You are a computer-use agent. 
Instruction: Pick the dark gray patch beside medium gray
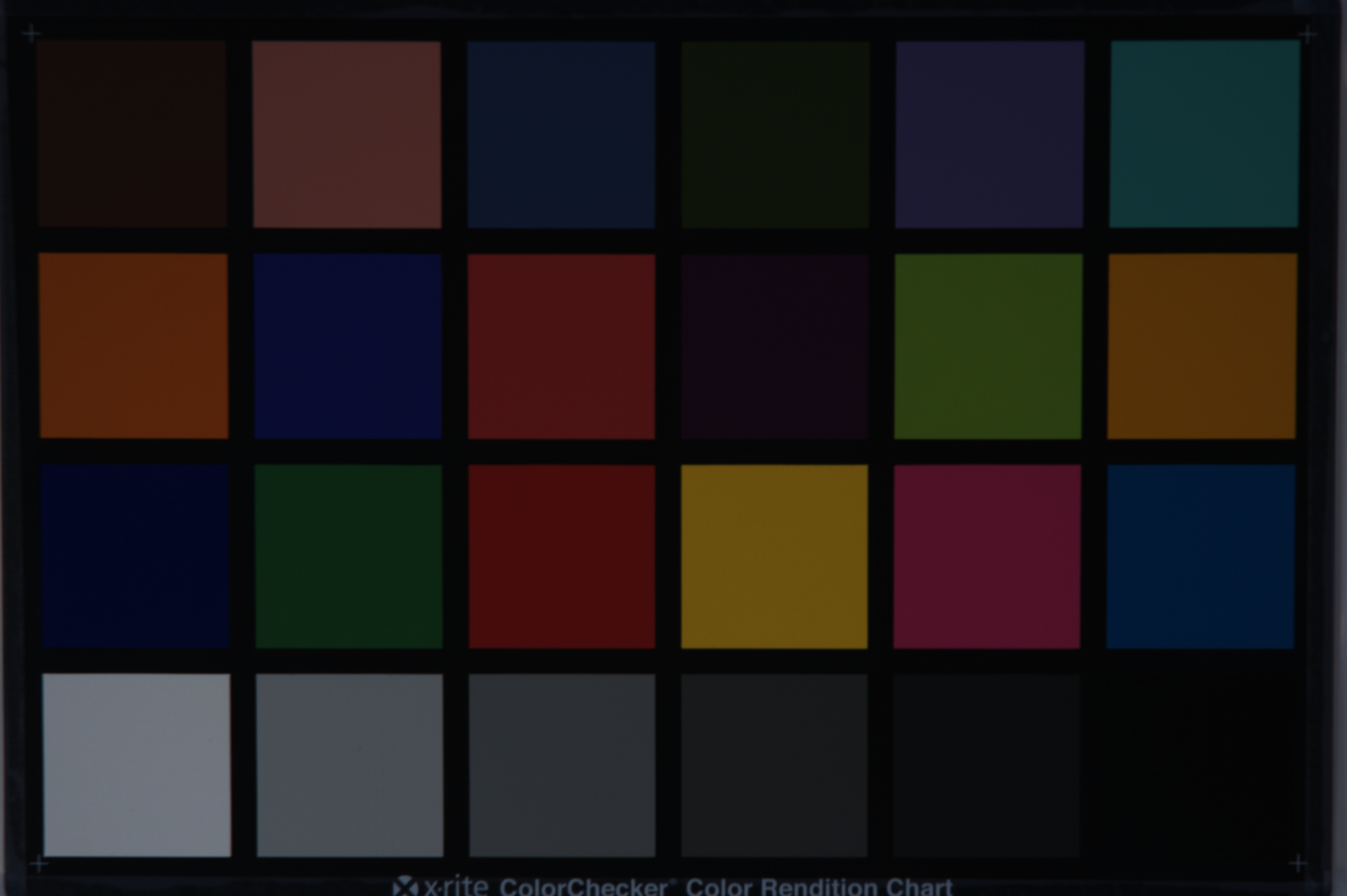(x=774, y=765)
